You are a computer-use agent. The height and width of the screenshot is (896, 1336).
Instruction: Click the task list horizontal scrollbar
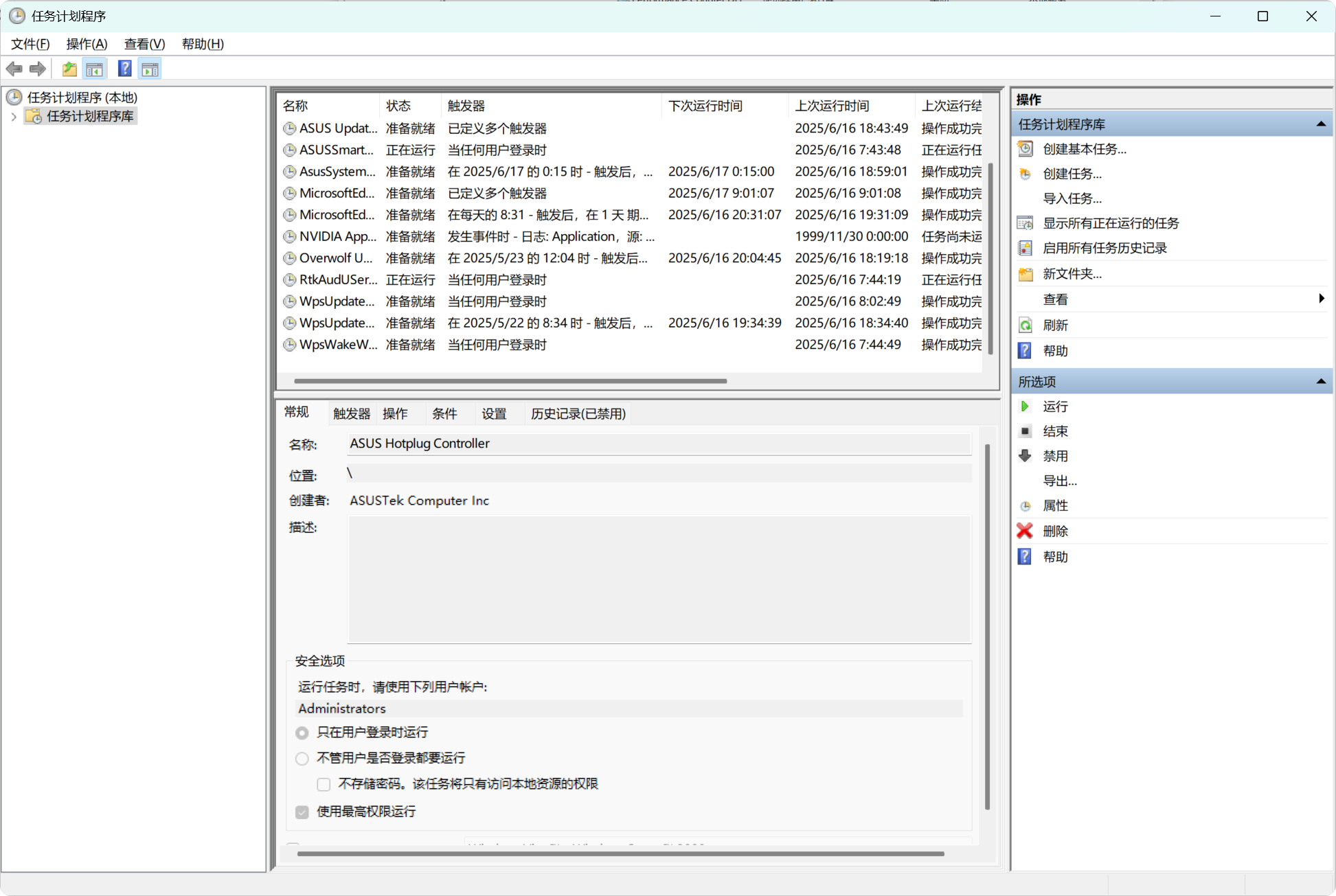(510, 380)
